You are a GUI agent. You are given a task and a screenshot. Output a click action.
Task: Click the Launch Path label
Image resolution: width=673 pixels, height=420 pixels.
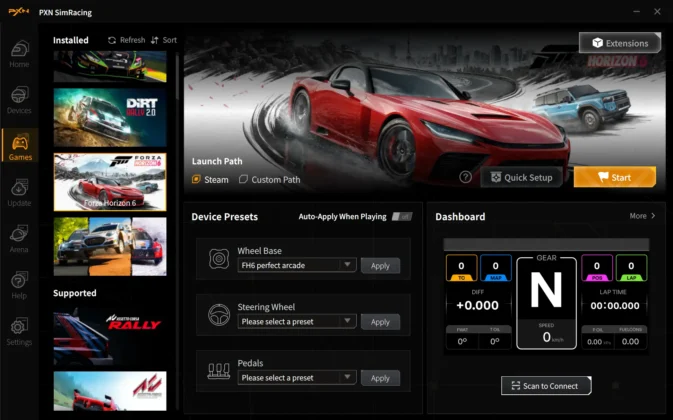(217, 161)
